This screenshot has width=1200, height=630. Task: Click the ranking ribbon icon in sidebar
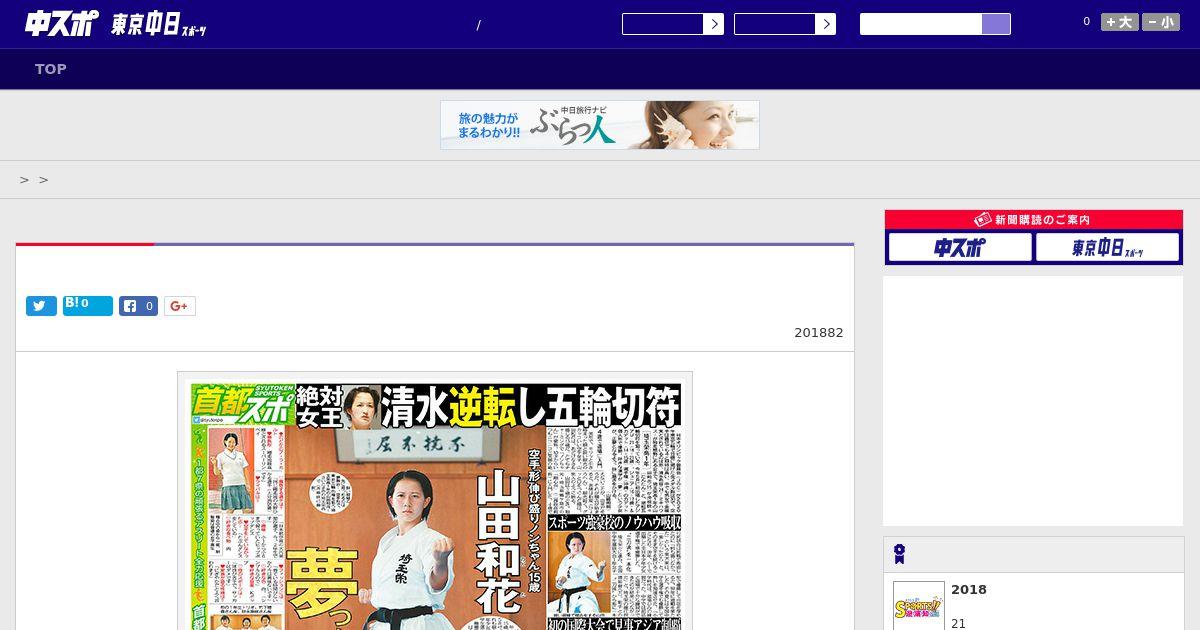[x=900, y=554]
